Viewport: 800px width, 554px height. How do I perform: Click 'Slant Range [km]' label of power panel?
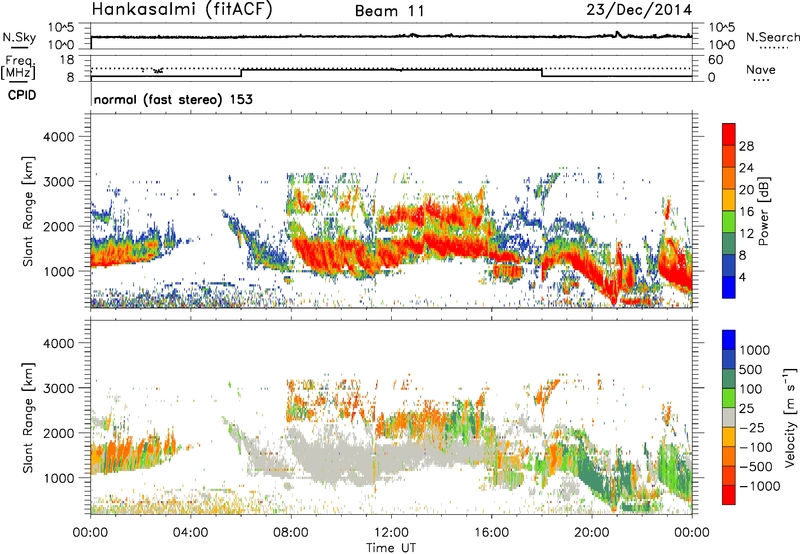pyautogui.click(x=28, y=211)
